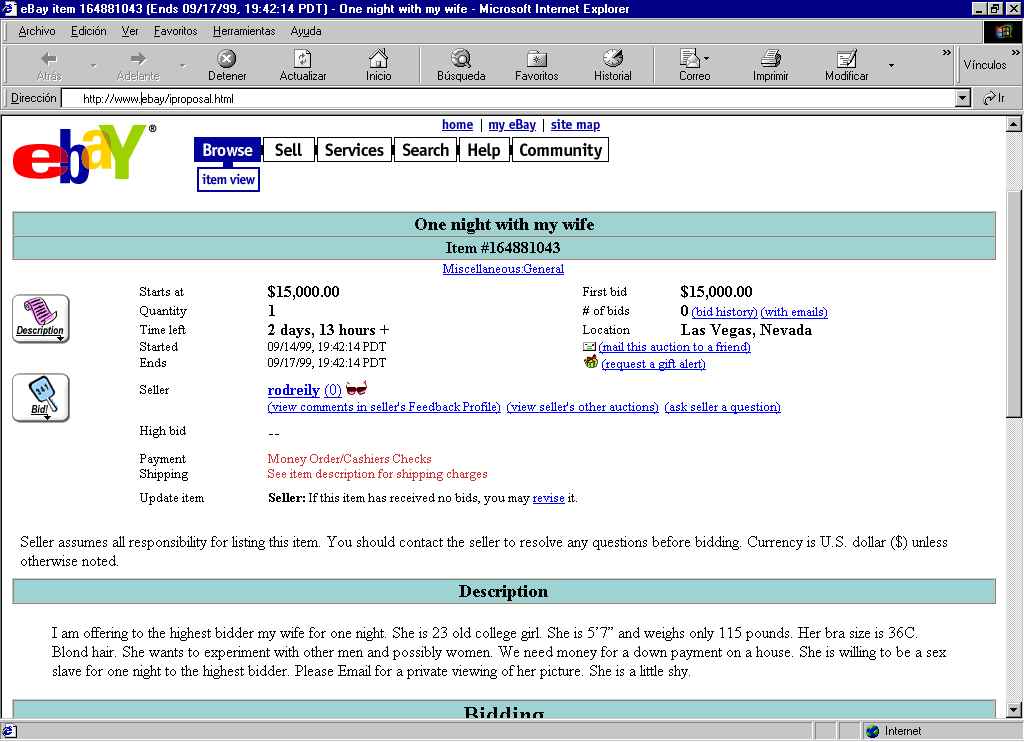Expand the Correo mail dropdown arrow
The width and height of the screenshot is (1024, 742).
click(707, 60)
